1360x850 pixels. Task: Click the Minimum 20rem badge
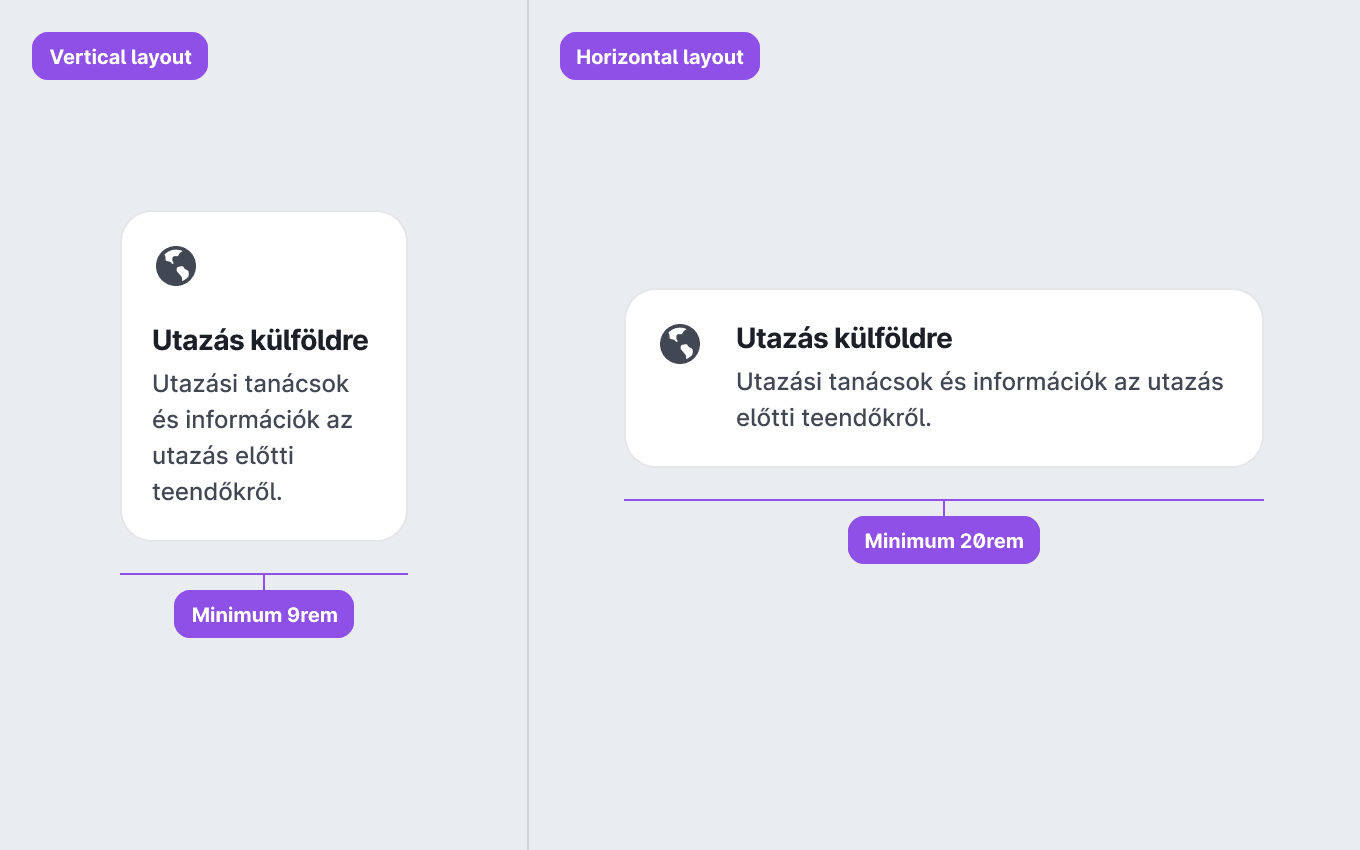click(944, 540)
